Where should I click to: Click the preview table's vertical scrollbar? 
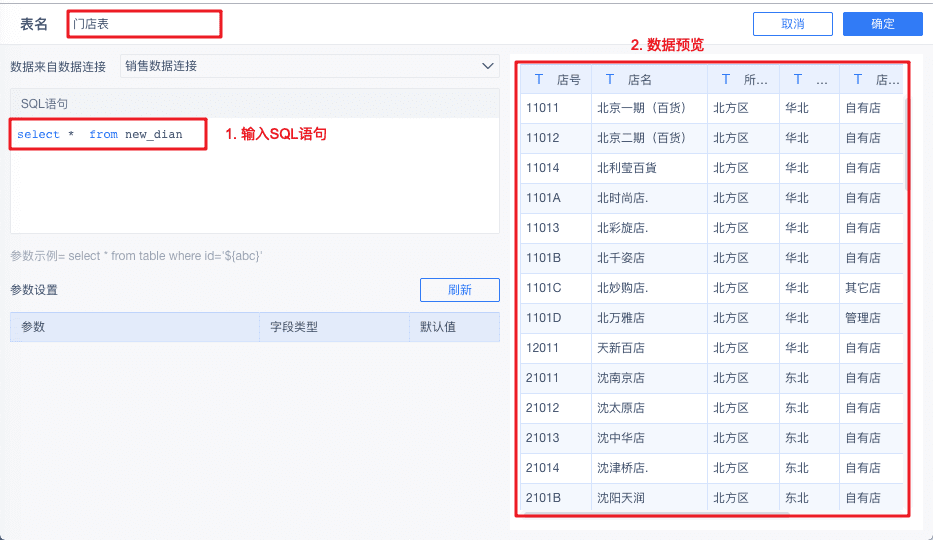coord(905,140)
